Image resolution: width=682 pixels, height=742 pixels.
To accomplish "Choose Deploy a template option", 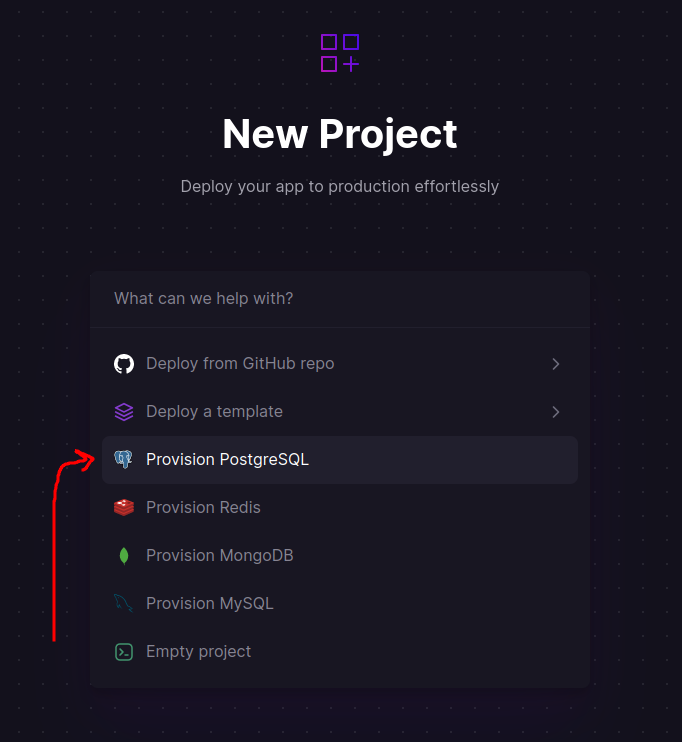I will [x=214, y=412].
